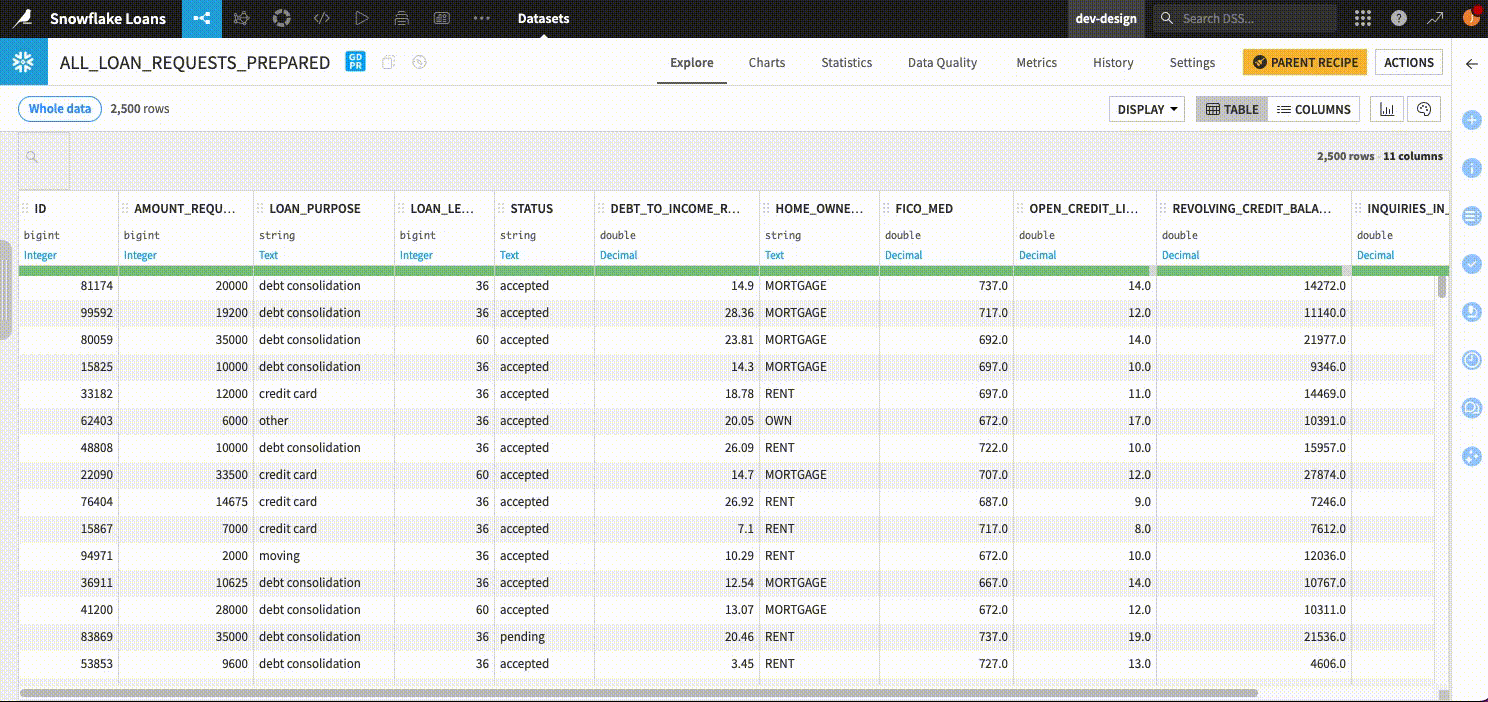Open the activity trend arrow icon

click(x=1435, y=18)
